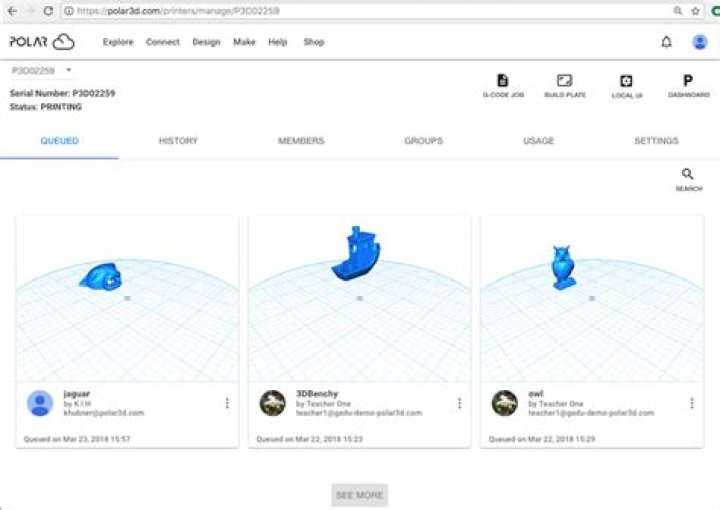Image resolution: width=720 pixels, height=510 pixels.
Task: Open the G-Code Job icon
Action: click(x=502, y=82)
